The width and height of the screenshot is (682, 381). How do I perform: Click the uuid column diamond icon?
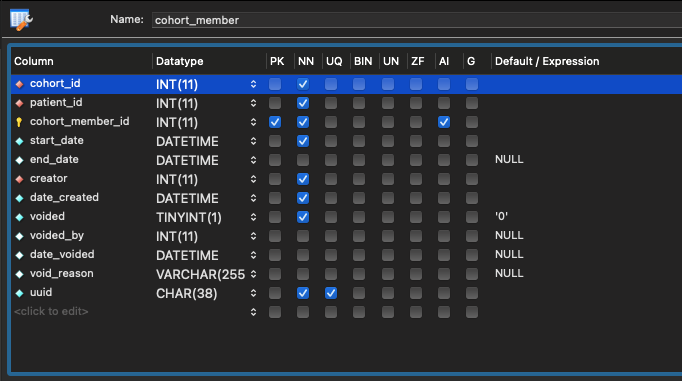click(20, 293)
